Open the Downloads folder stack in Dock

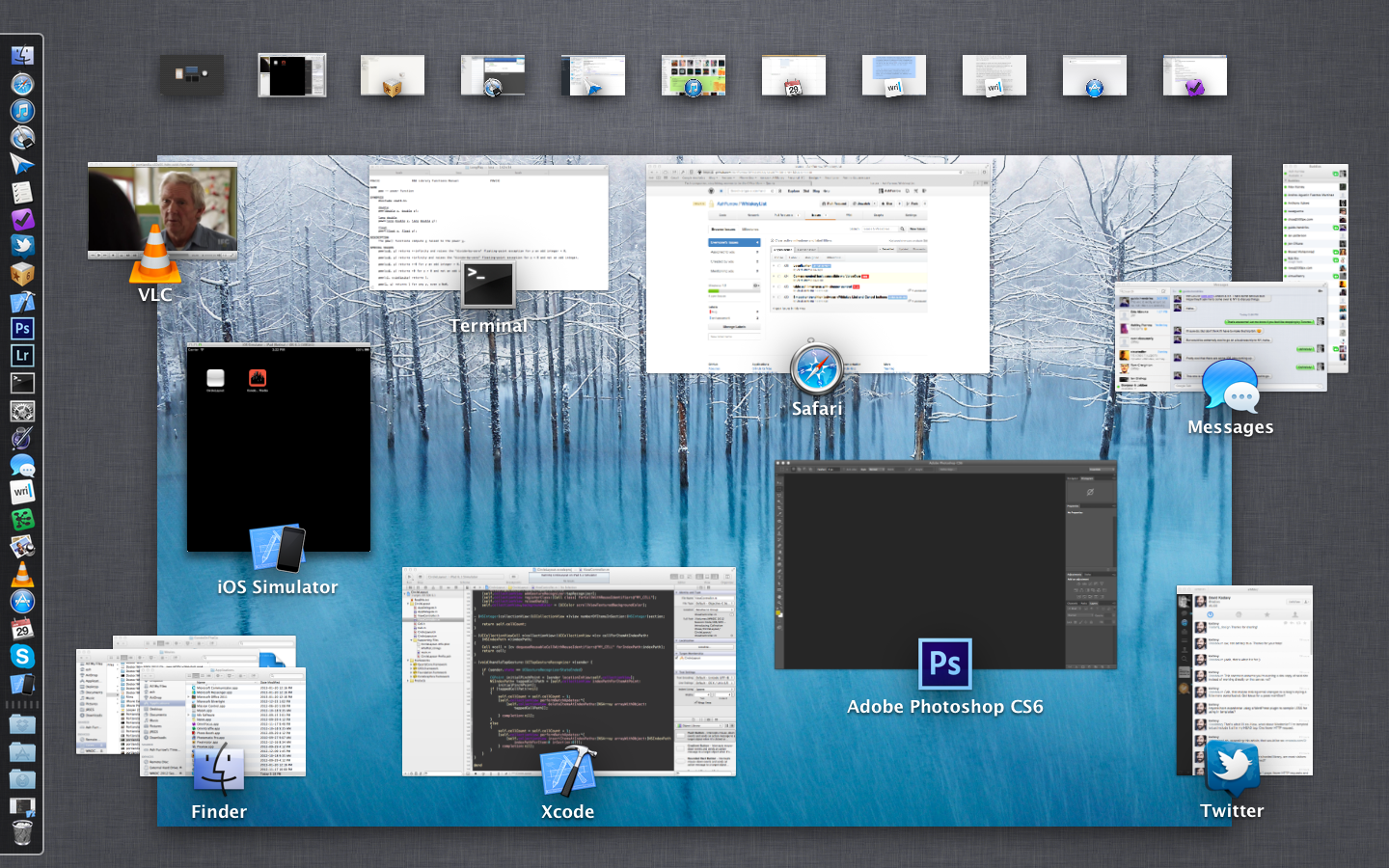pos(22,778)
